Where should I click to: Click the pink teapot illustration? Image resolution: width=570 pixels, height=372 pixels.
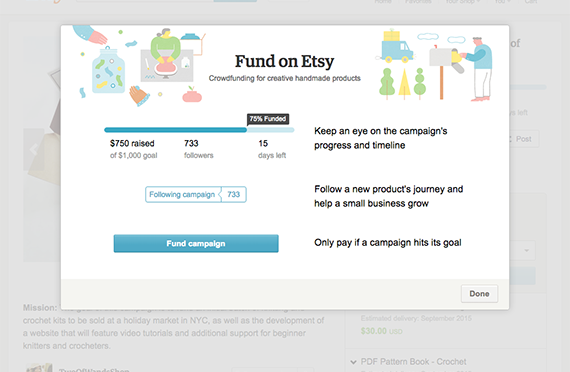[192, 95]
